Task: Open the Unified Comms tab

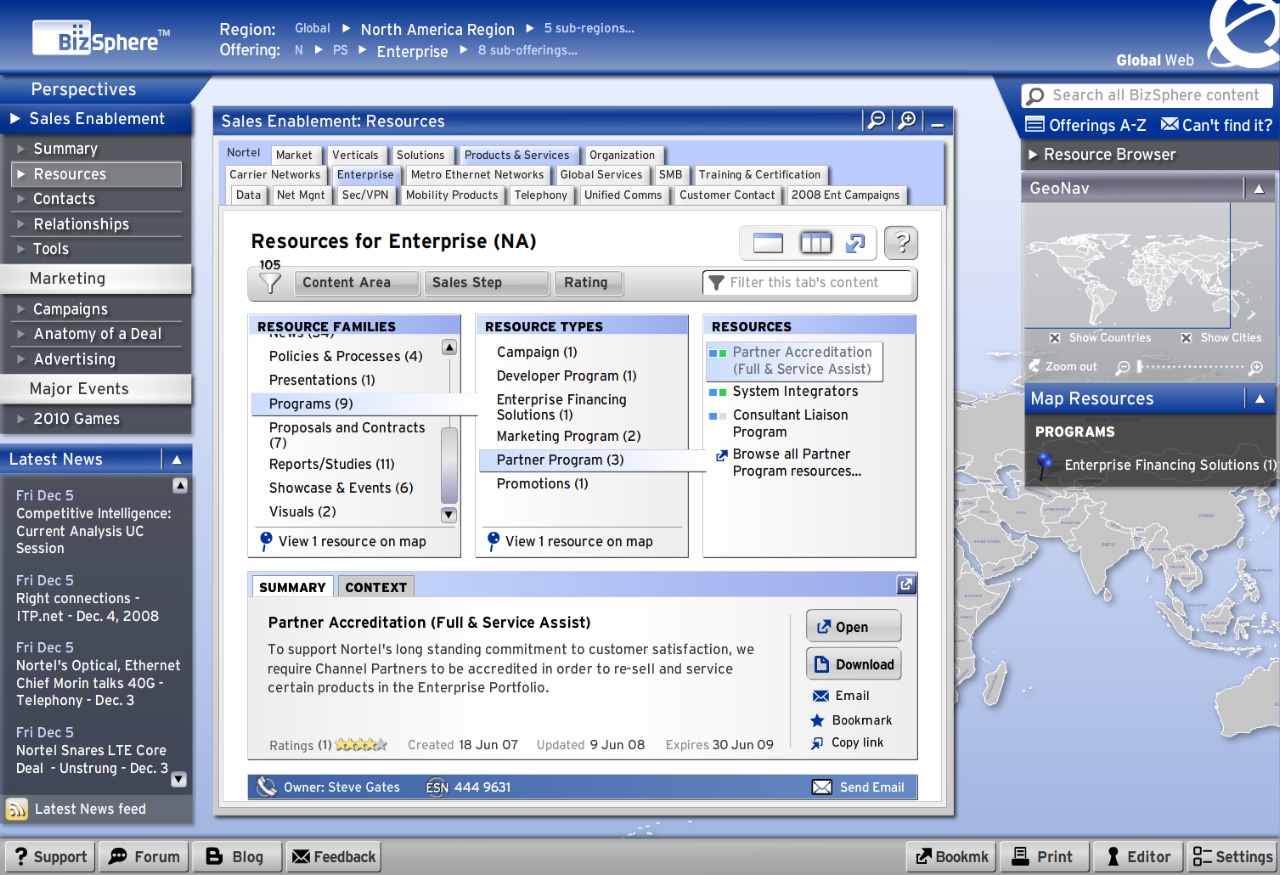Action: click(623, 195)
